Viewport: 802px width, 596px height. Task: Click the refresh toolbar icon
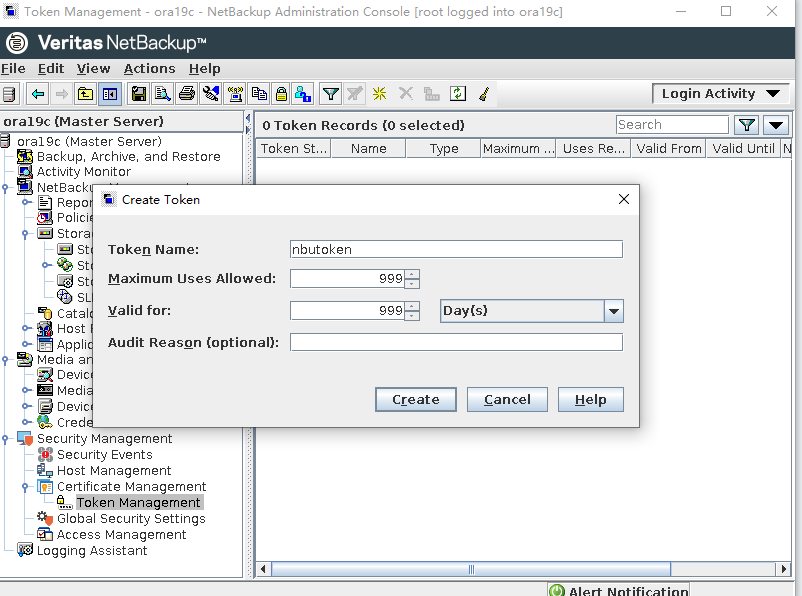coord(457,93)
